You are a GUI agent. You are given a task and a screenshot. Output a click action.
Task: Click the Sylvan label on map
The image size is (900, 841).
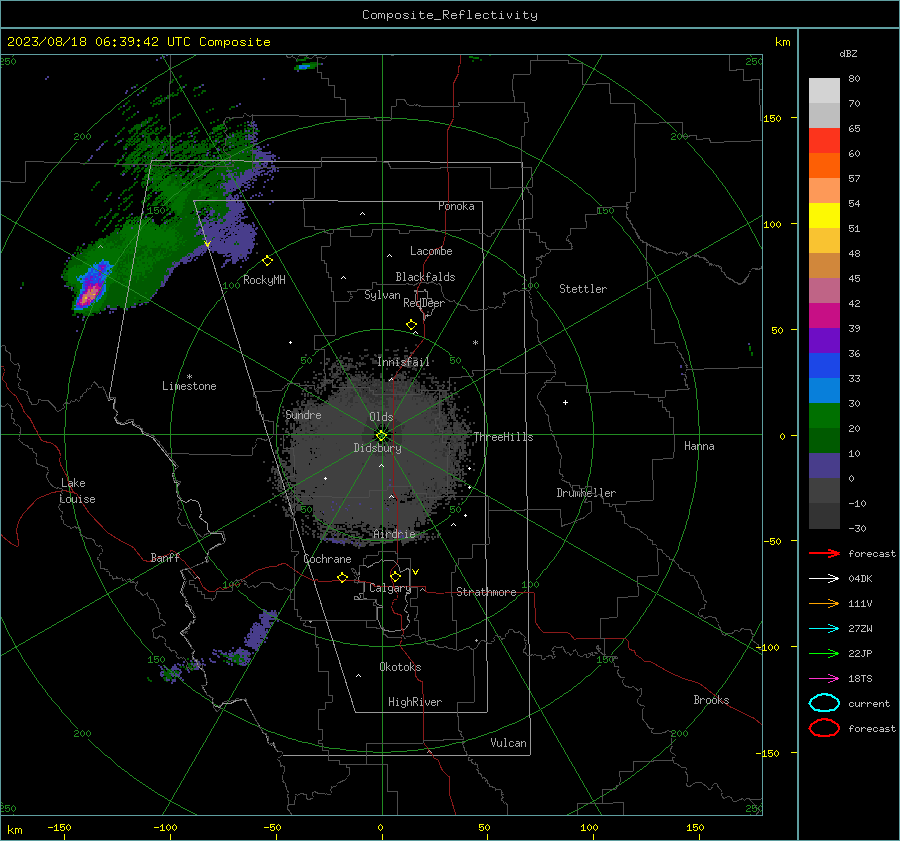pyautogui.click(x=382, y=295)
